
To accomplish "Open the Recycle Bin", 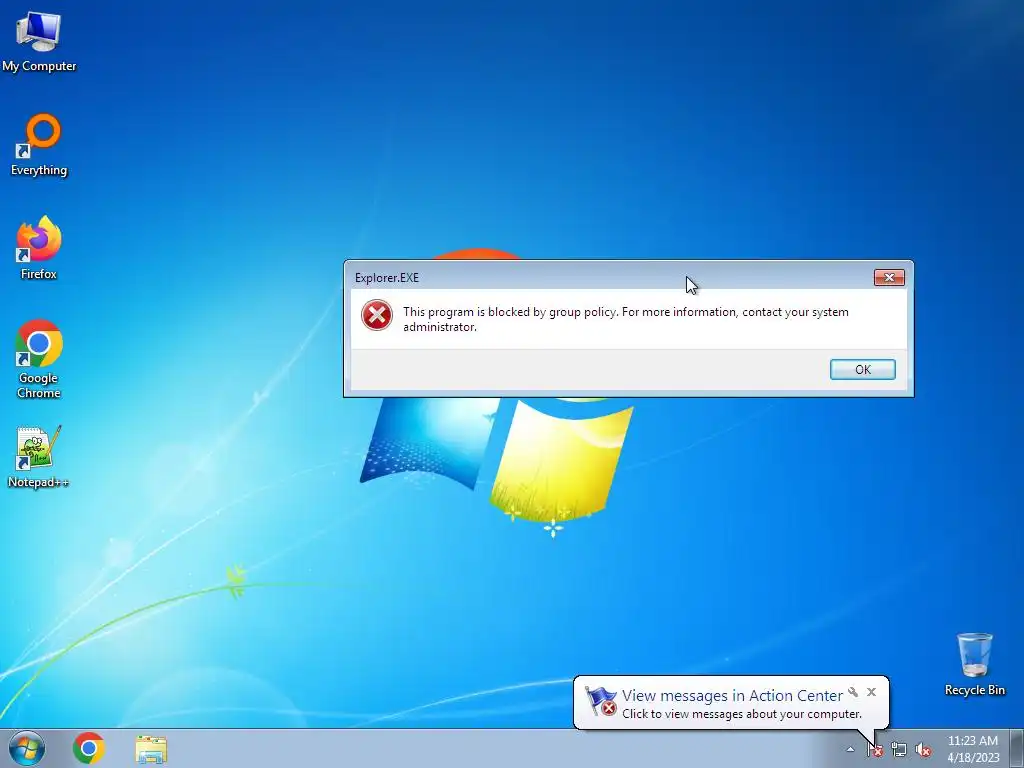I will coord(974,664).
